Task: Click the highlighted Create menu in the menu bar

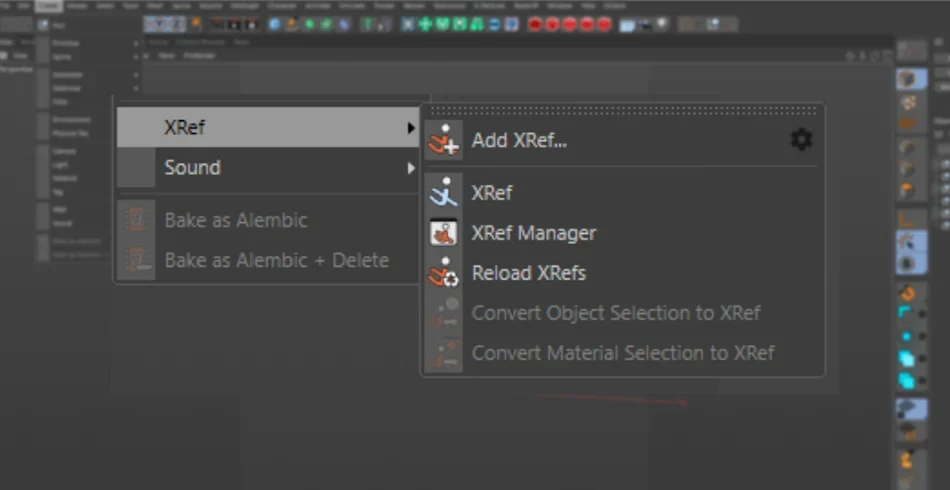Action: (x=48, y=5)
